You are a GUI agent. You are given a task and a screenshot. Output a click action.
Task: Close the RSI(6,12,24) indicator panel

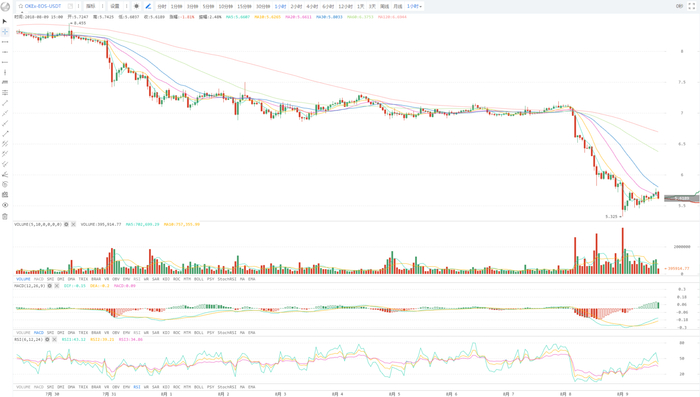pyautogui.click(x=54, y=339)
